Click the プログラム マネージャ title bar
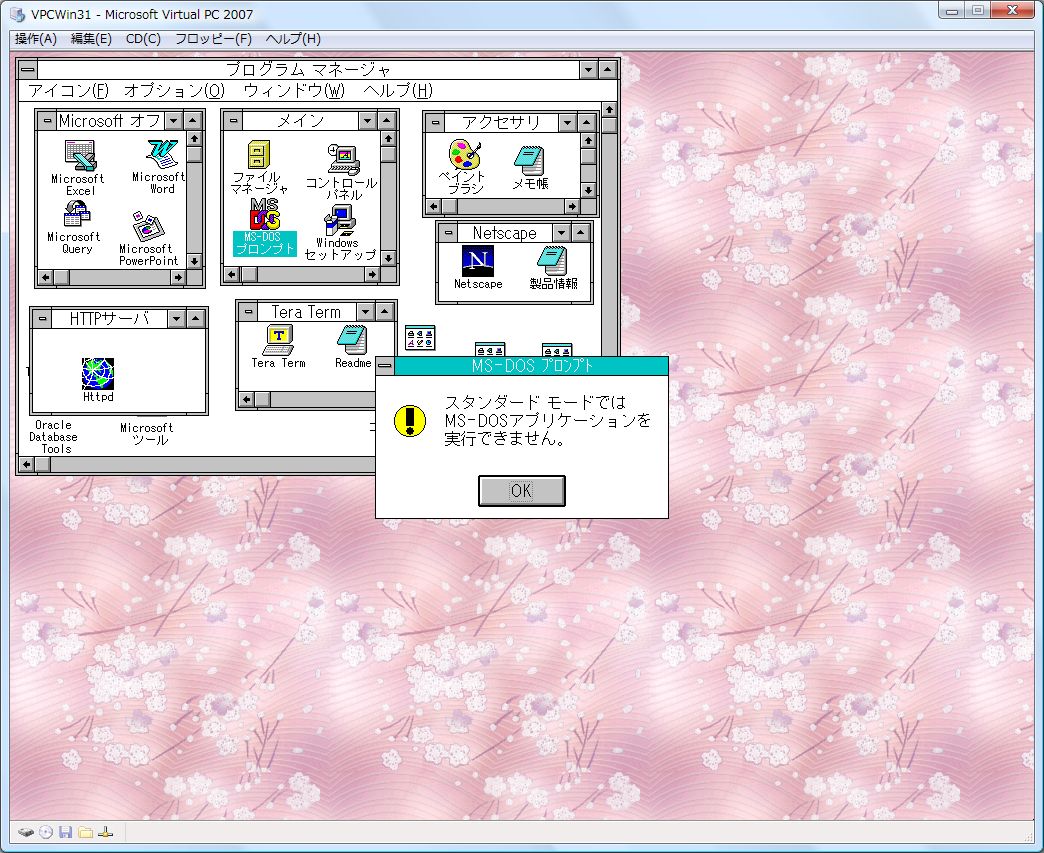Image resolution: width=1044 pixels, height=853 pixels. [308, 69]
